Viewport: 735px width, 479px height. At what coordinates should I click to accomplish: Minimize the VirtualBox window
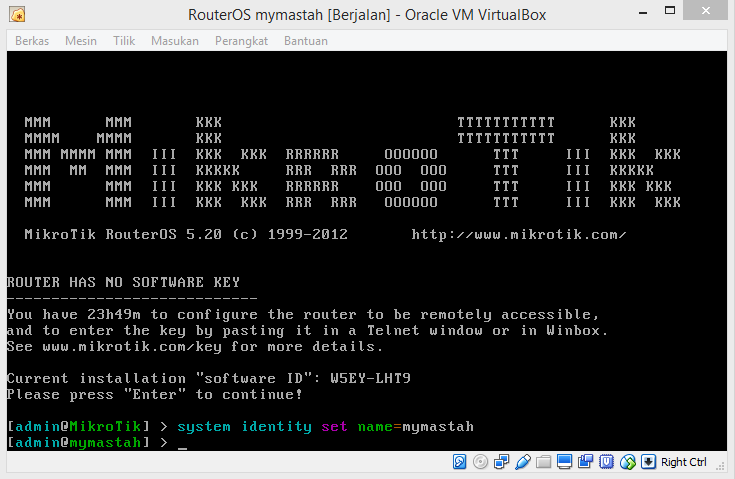tap(643, 11)
